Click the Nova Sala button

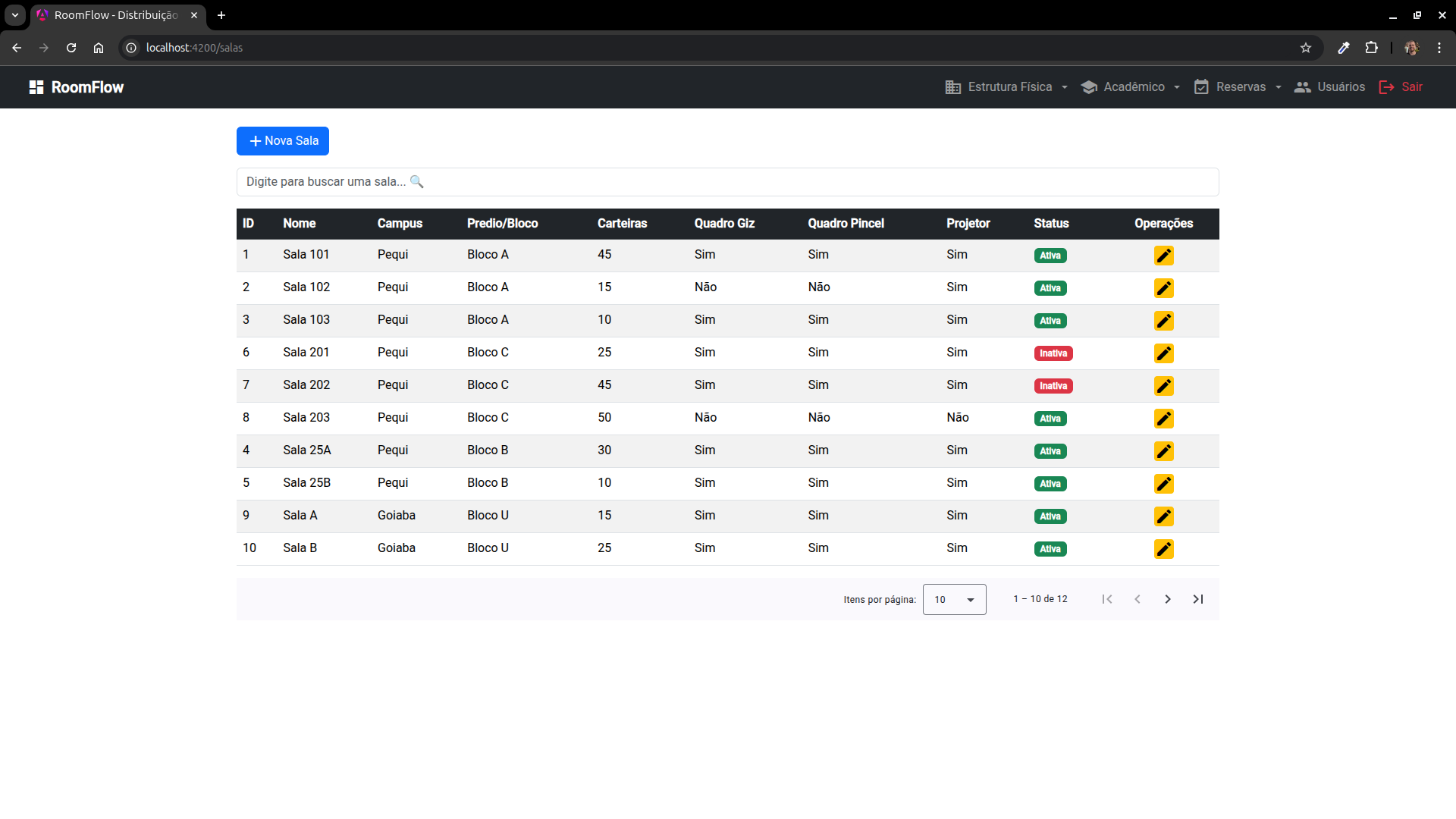coord(283,141)
